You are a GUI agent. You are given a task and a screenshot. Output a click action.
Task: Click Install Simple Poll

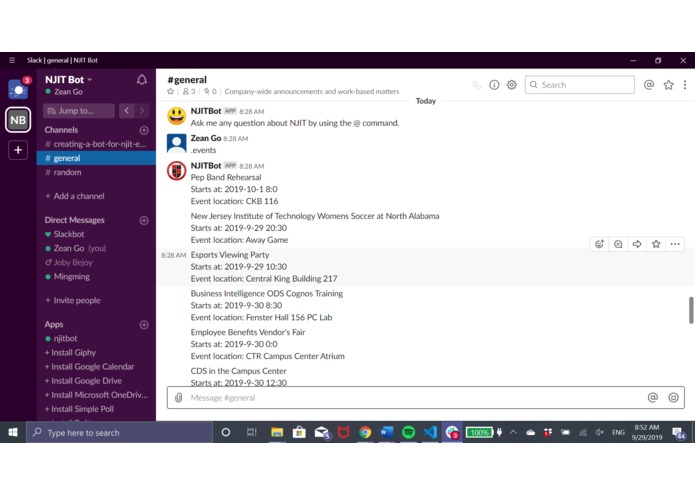pyautogui.click(x=79, y=409)
